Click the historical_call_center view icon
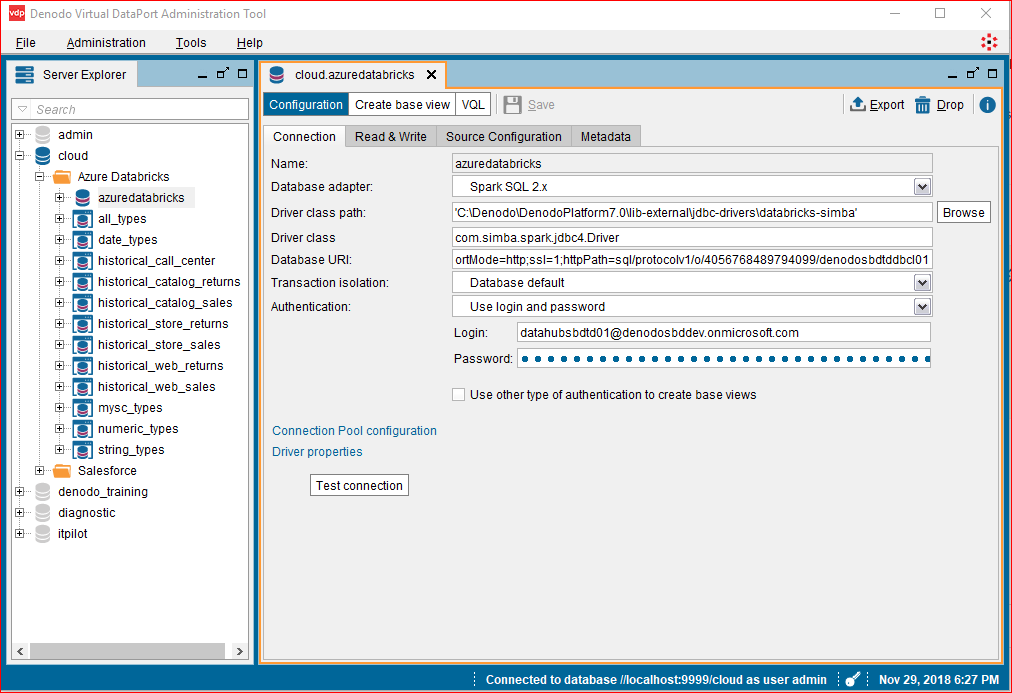 [83, 261]
